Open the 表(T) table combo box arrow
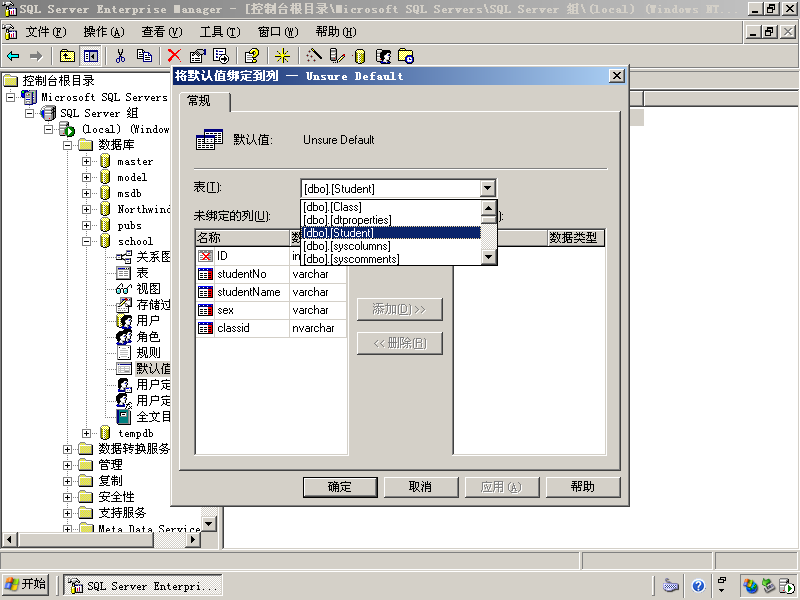 [488, 189]
